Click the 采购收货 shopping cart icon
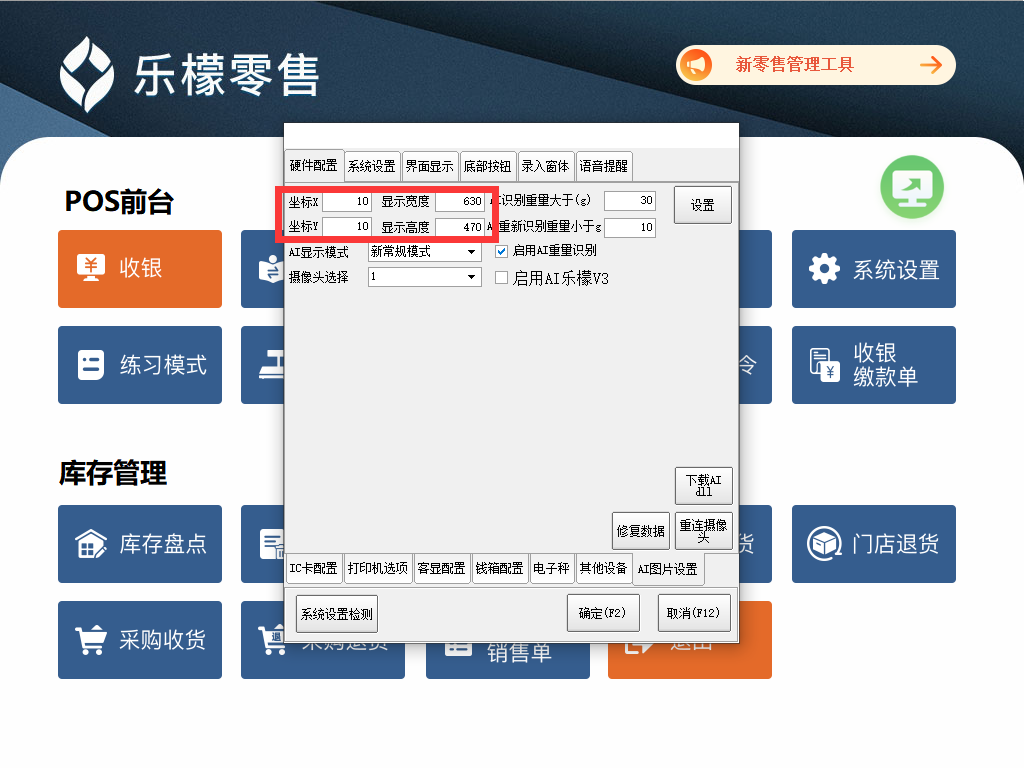The height and width of the screenshot is (768, 1024). (91, 640)
